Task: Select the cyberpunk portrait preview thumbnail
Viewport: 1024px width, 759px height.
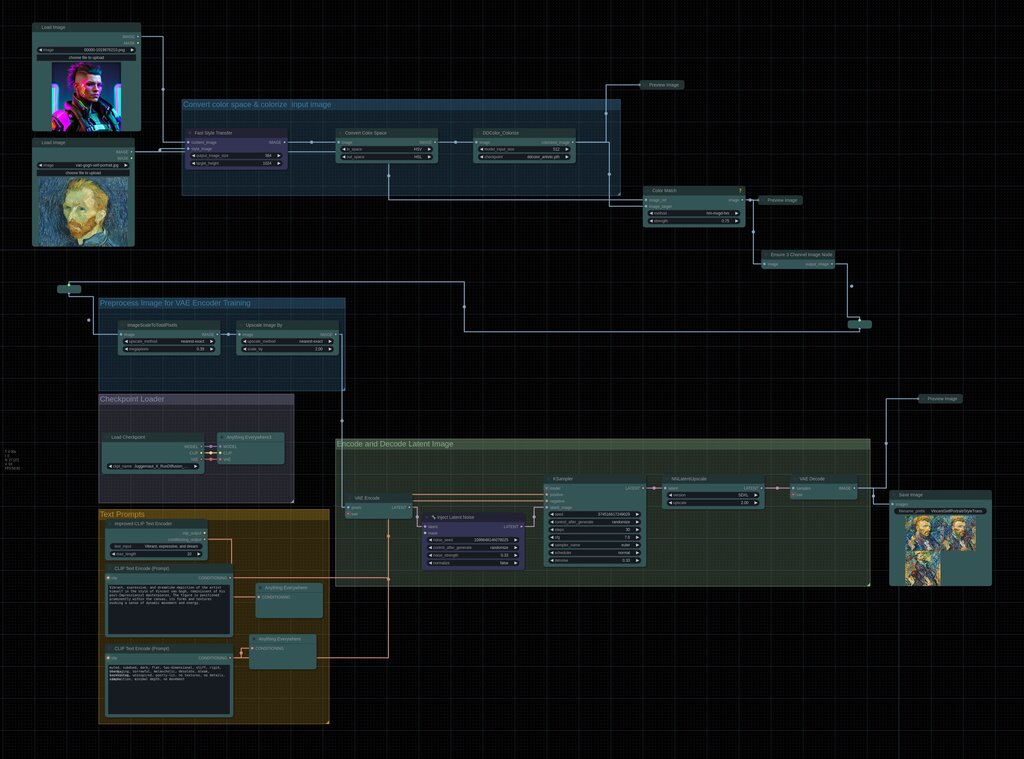Action: click(86, 96)
